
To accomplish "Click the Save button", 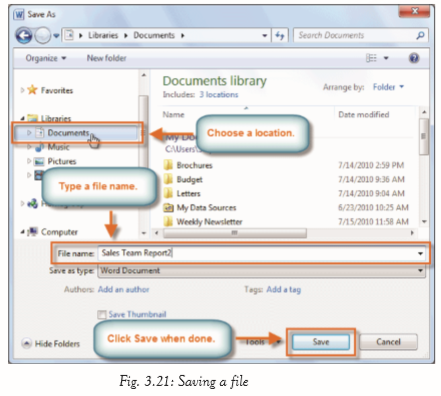I will click(321, 342).
